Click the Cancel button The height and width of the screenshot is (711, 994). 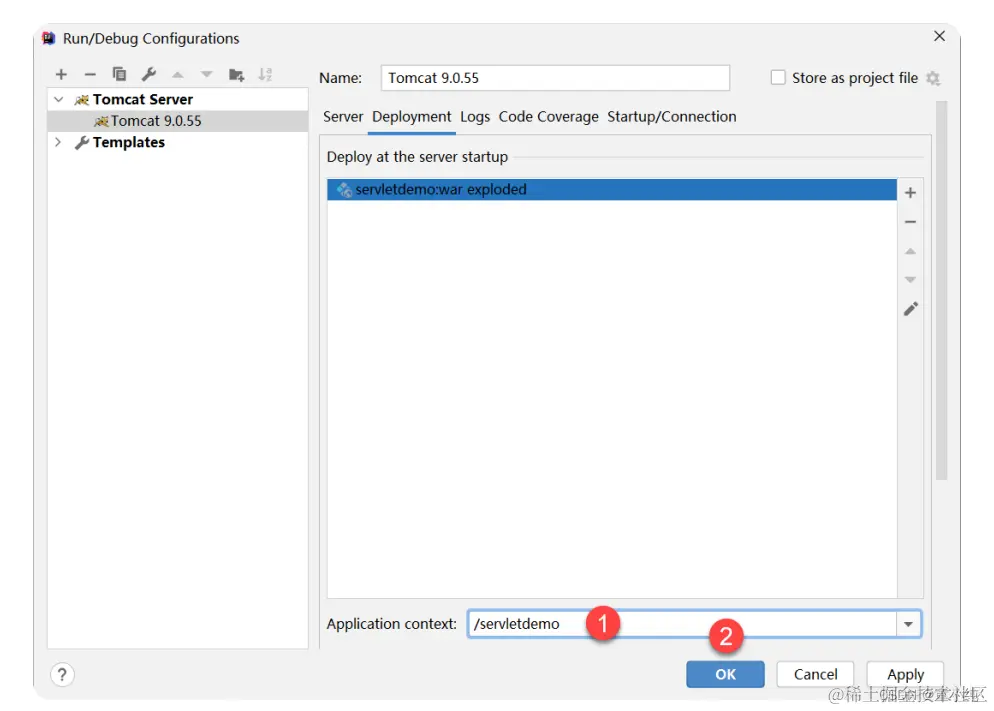(x=815, y=674)
